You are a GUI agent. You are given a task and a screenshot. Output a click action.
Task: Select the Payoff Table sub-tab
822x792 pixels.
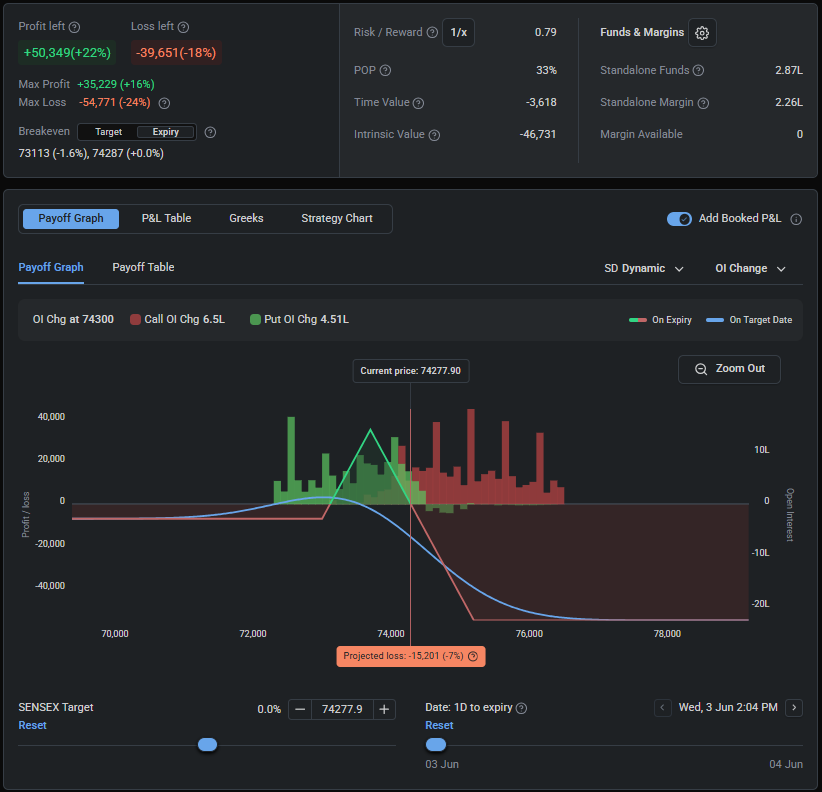coord(143,267)
